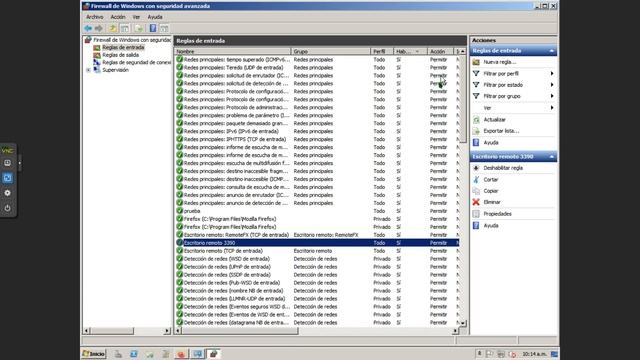Select Escritorio remoto: RemoteFX (TCP de entrada) rule

pyautogui.click(x=317, y=235)
